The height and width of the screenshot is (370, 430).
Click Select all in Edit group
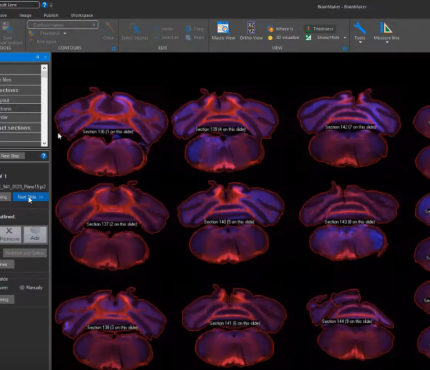[166, 38]
